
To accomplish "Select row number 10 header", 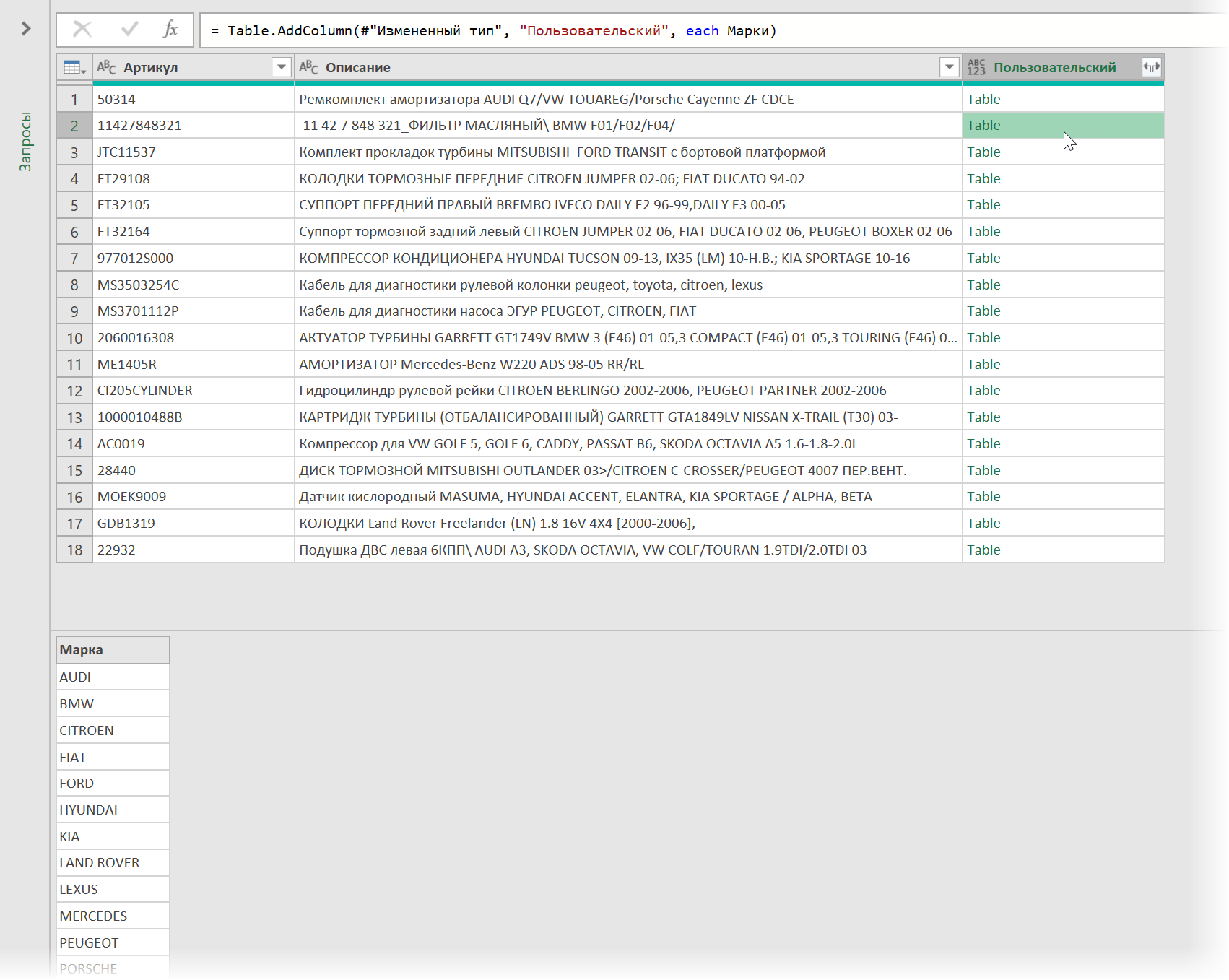I will (x=74, y=338).
